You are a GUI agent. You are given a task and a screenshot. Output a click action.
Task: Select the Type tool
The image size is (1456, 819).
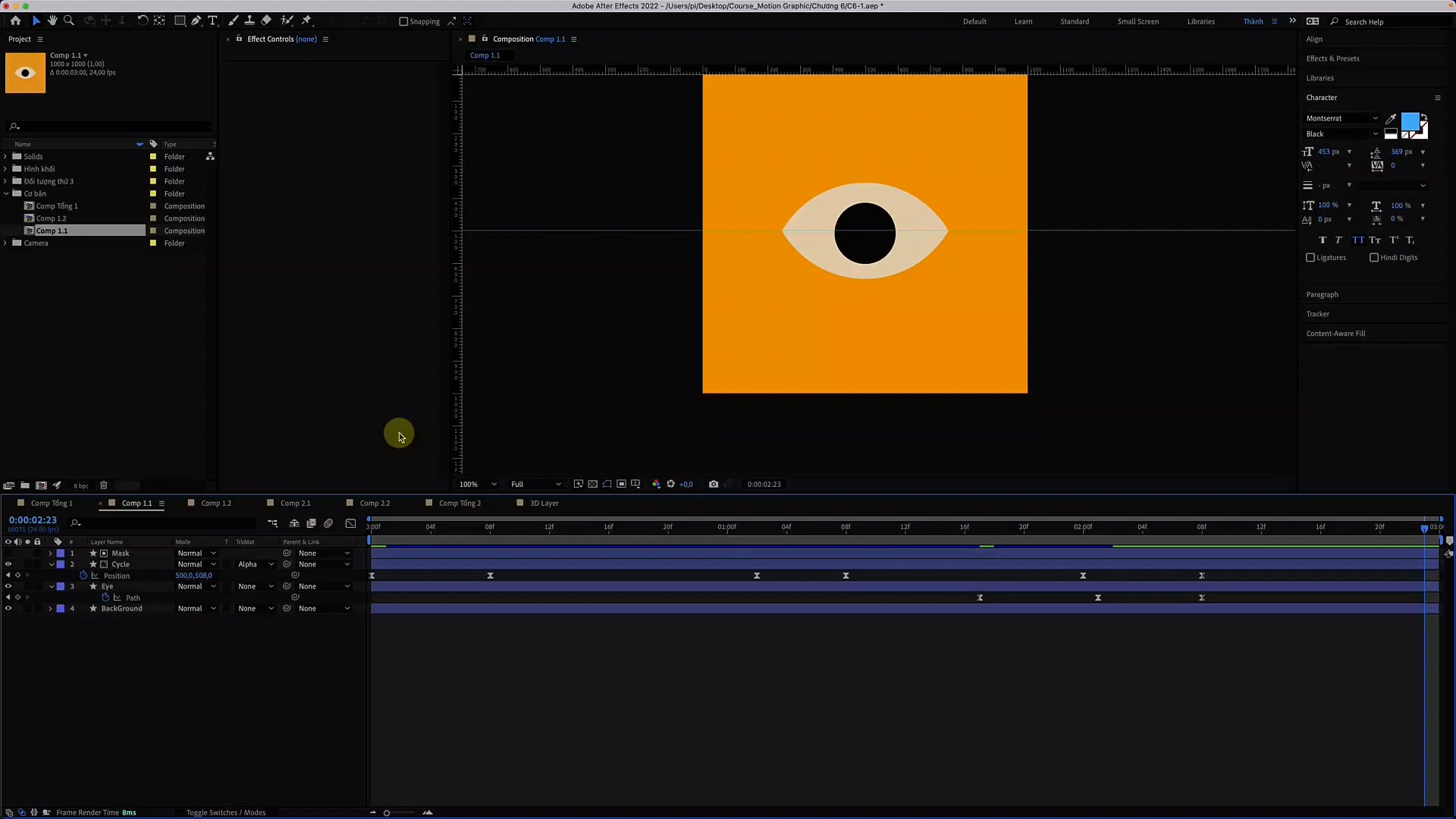click(213, 20)
